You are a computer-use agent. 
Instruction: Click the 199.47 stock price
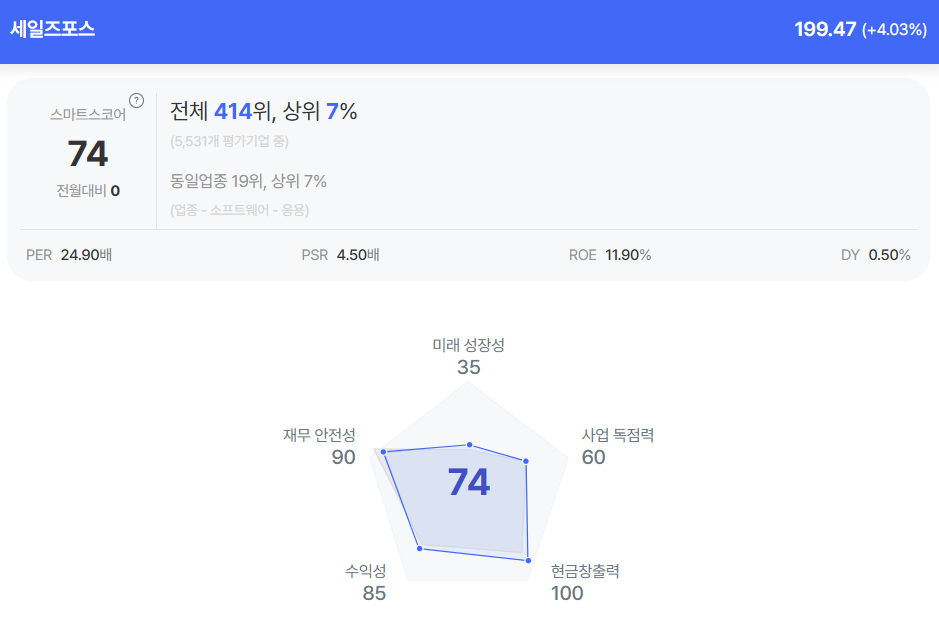point(825,29)
